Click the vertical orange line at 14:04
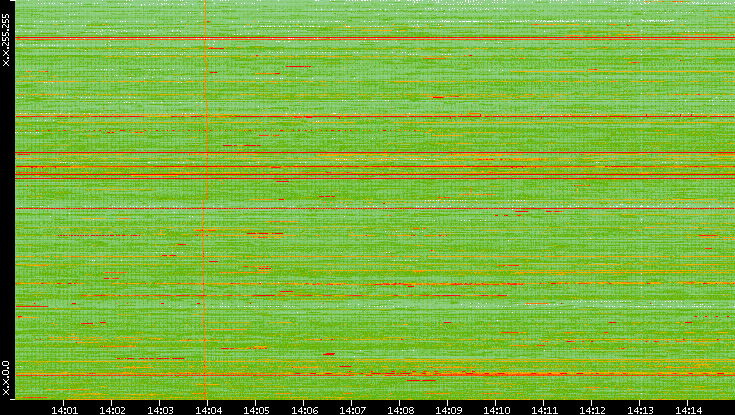This screenshot has height=415, width=735. [205, 199]
